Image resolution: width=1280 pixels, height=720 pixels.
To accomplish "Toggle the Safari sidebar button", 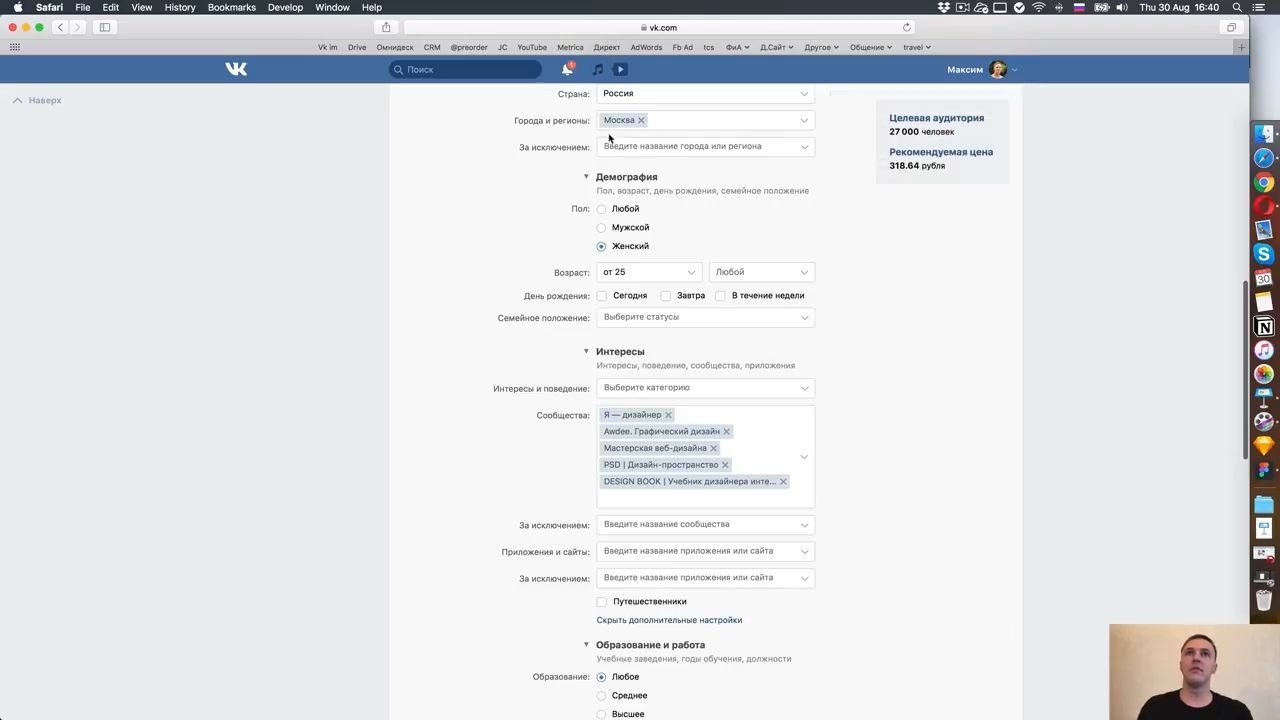I will tap(105, 27).
